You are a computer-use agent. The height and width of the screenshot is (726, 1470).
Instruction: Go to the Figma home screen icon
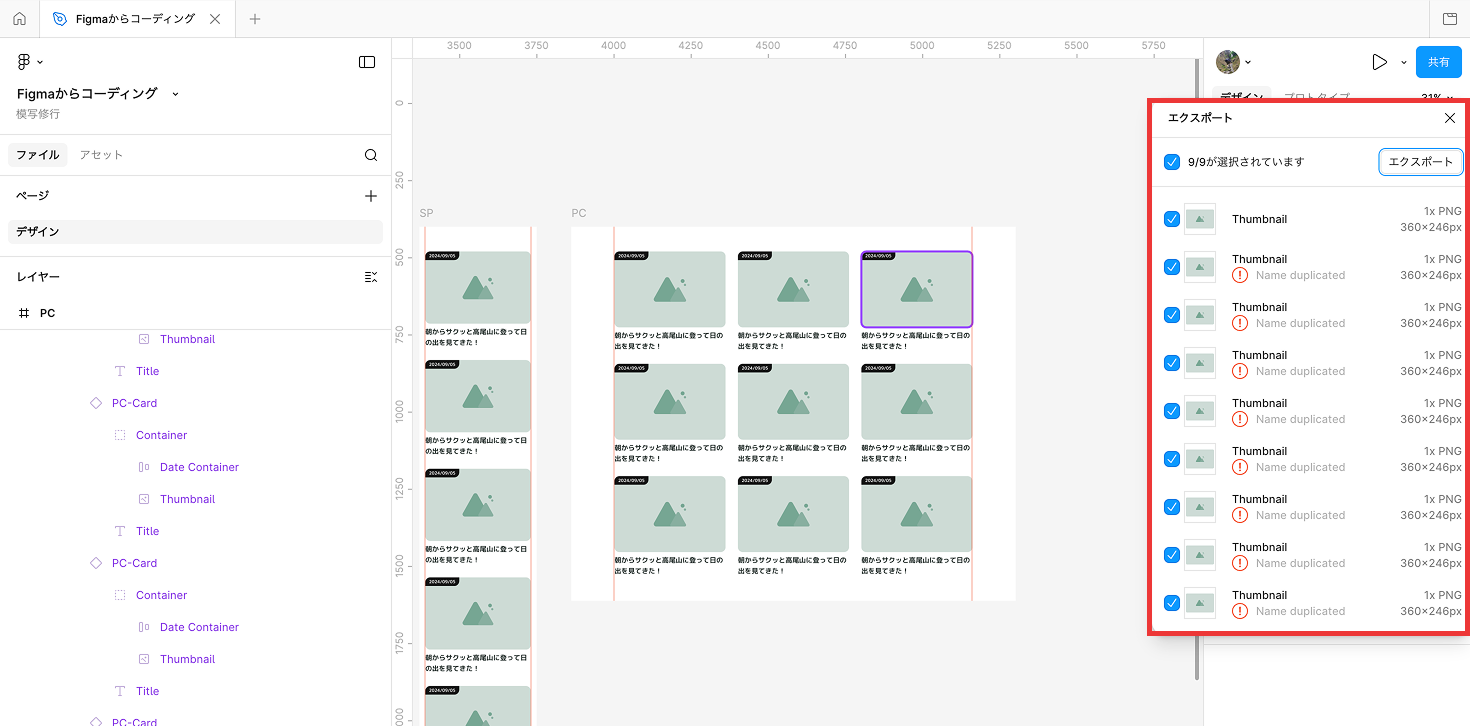tap(19, 19)
